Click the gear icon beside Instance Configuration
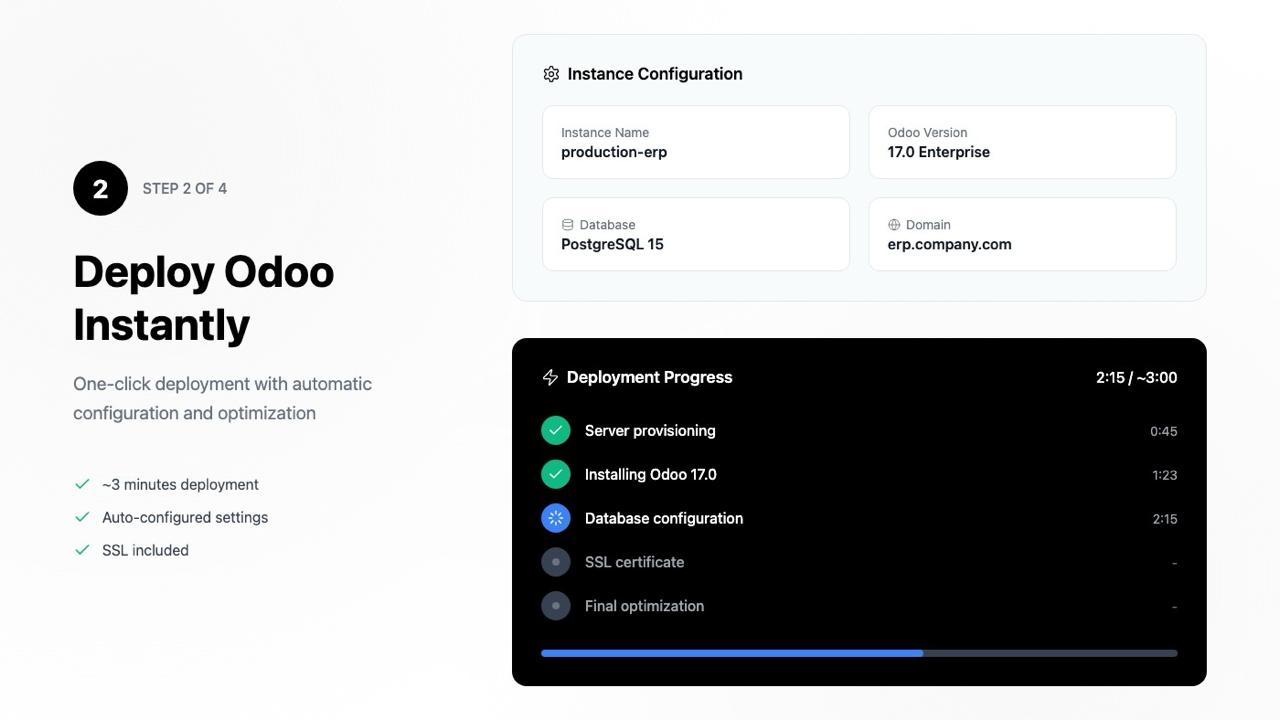Screen dimensions: 1280x720 [x=551, y=74]
